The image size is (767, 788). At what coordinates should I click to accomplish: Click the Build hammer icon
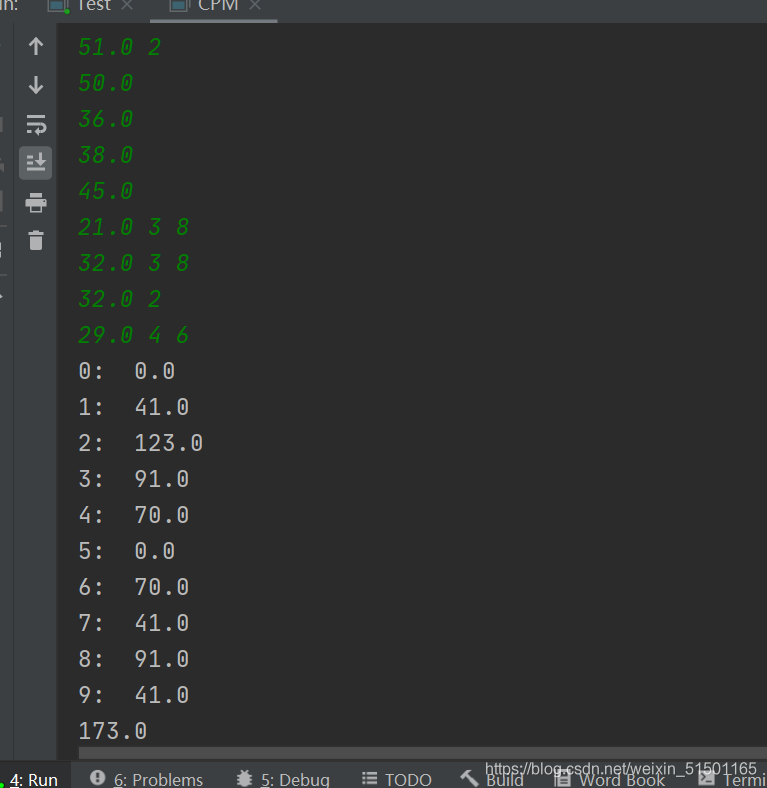[x=469, y=778]
